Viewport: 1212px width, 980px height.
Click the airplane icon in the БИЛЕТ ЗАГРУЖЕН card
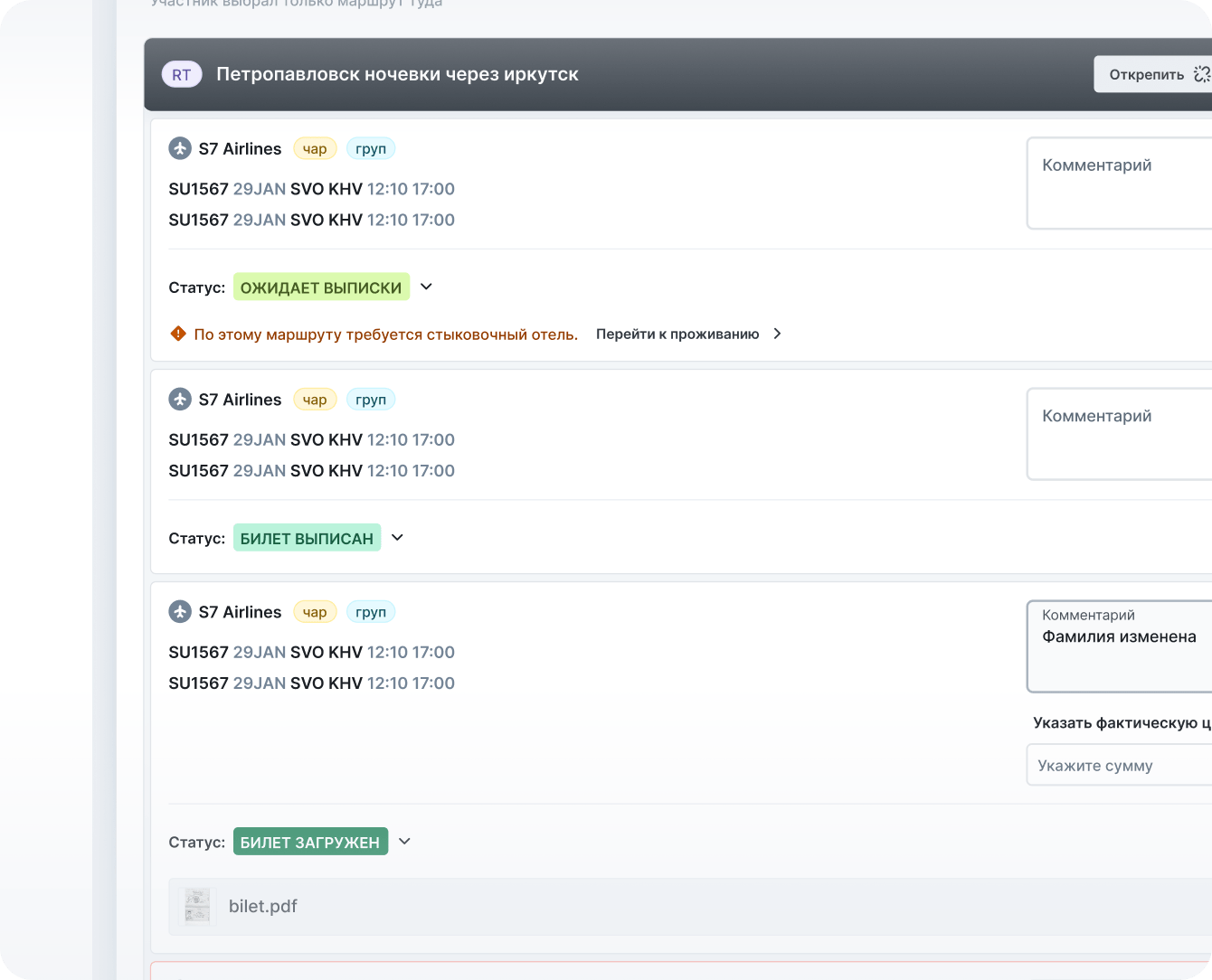(x=180, y=611)
